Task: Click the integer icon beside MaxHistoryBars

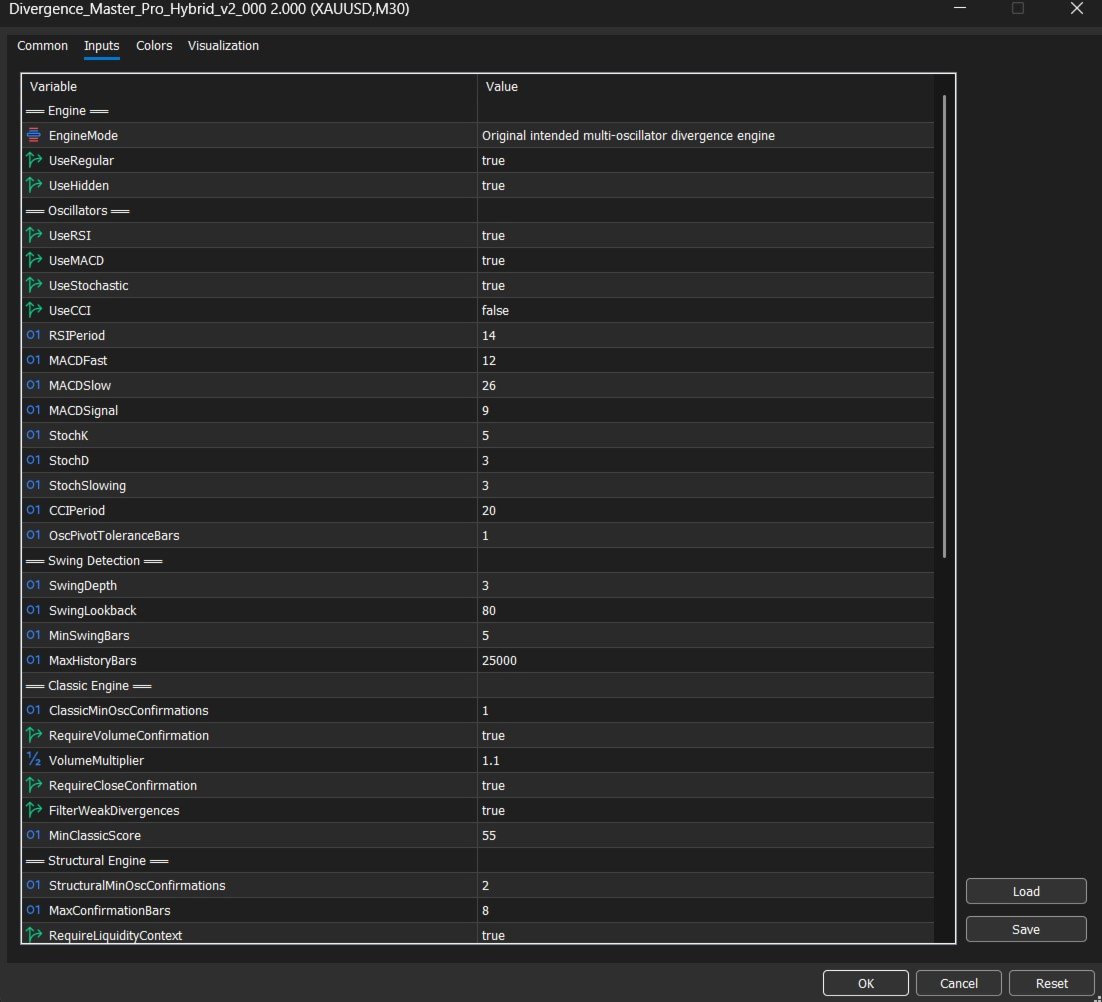Action: coord(33,660)
